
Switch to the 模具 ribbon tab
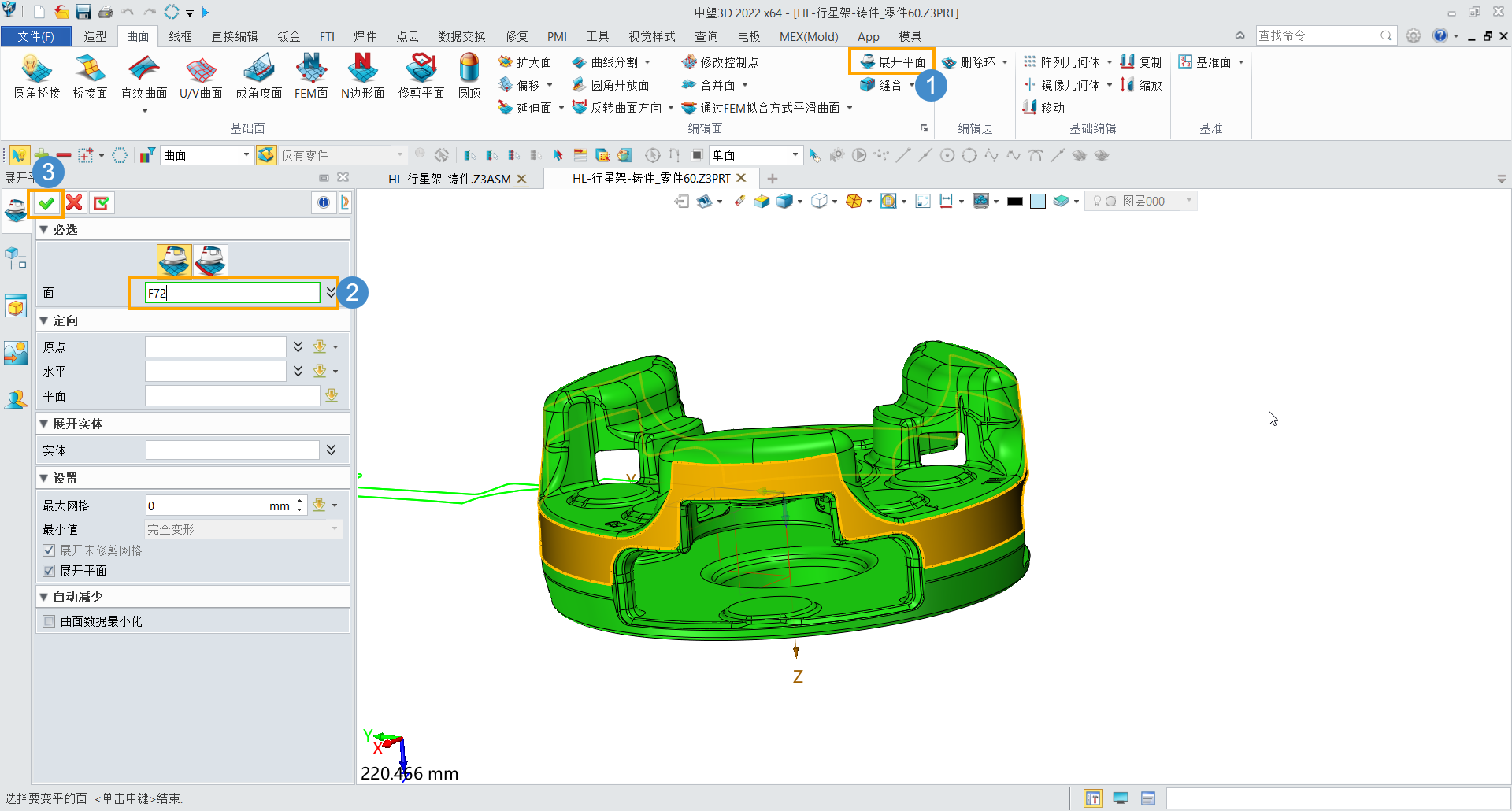coord(910,36)
